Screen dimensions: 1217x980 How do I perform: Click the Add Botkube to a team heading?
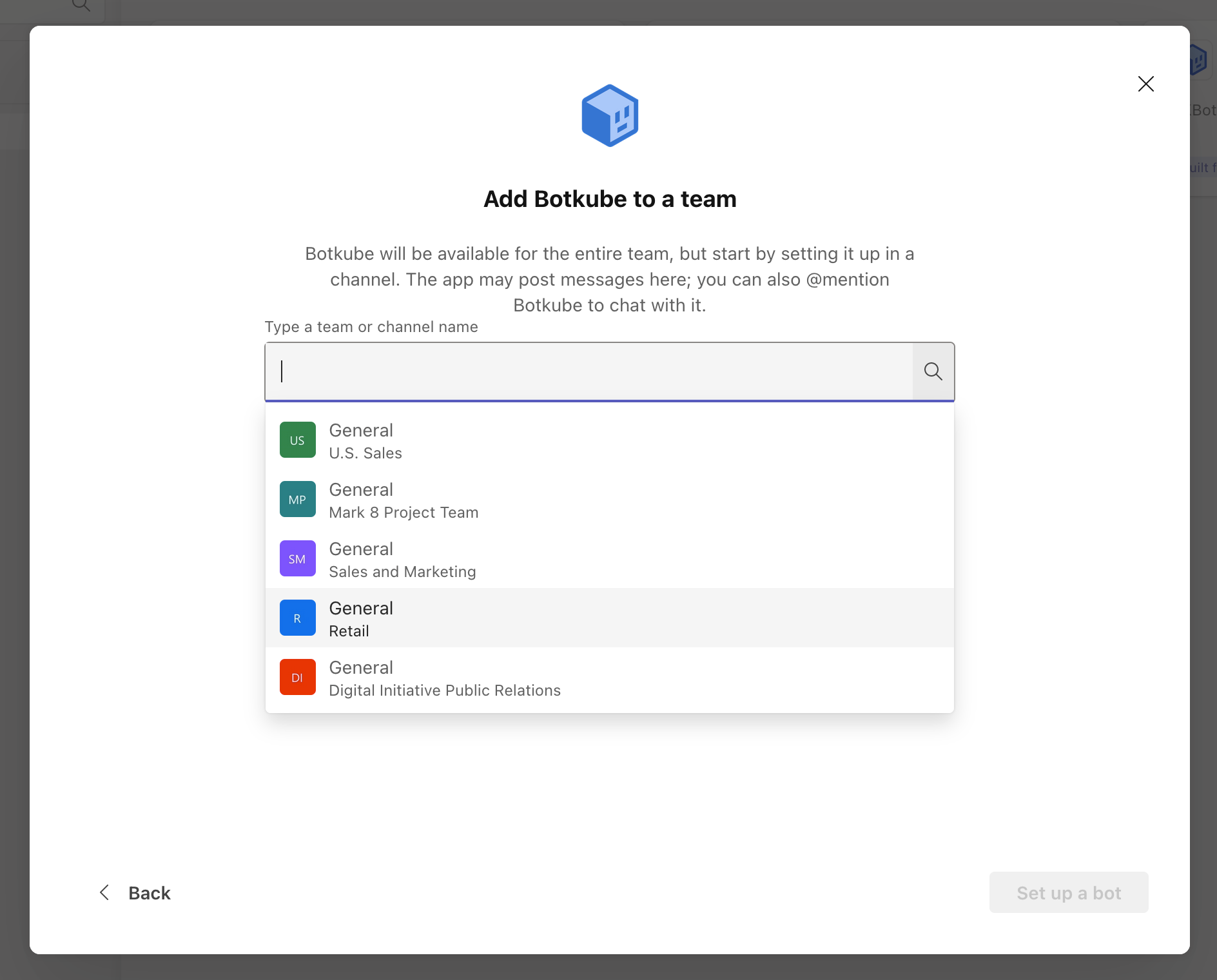pos(610,199)
